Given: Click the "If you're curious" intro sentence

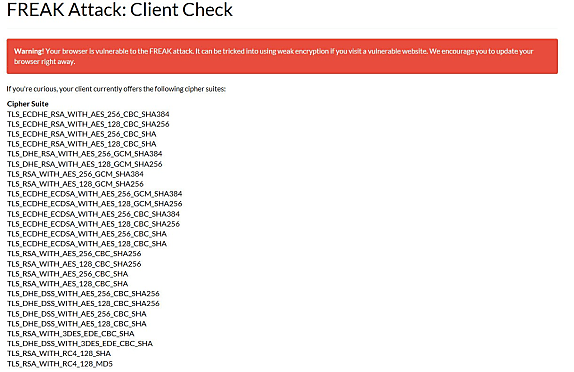Looking at the screenshot, I should 116,89.
